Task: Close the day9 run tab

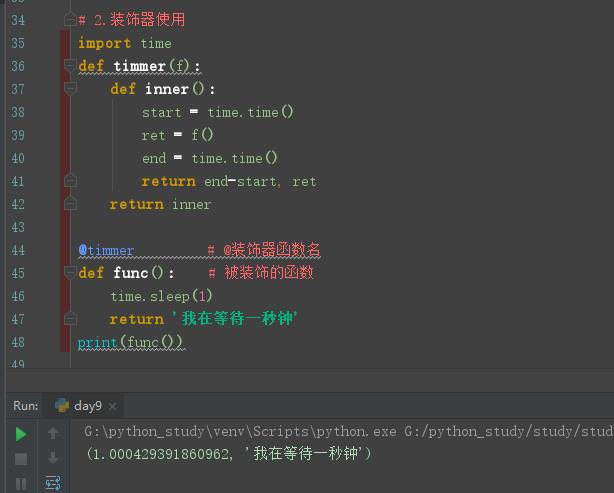Action: (112, 406)
